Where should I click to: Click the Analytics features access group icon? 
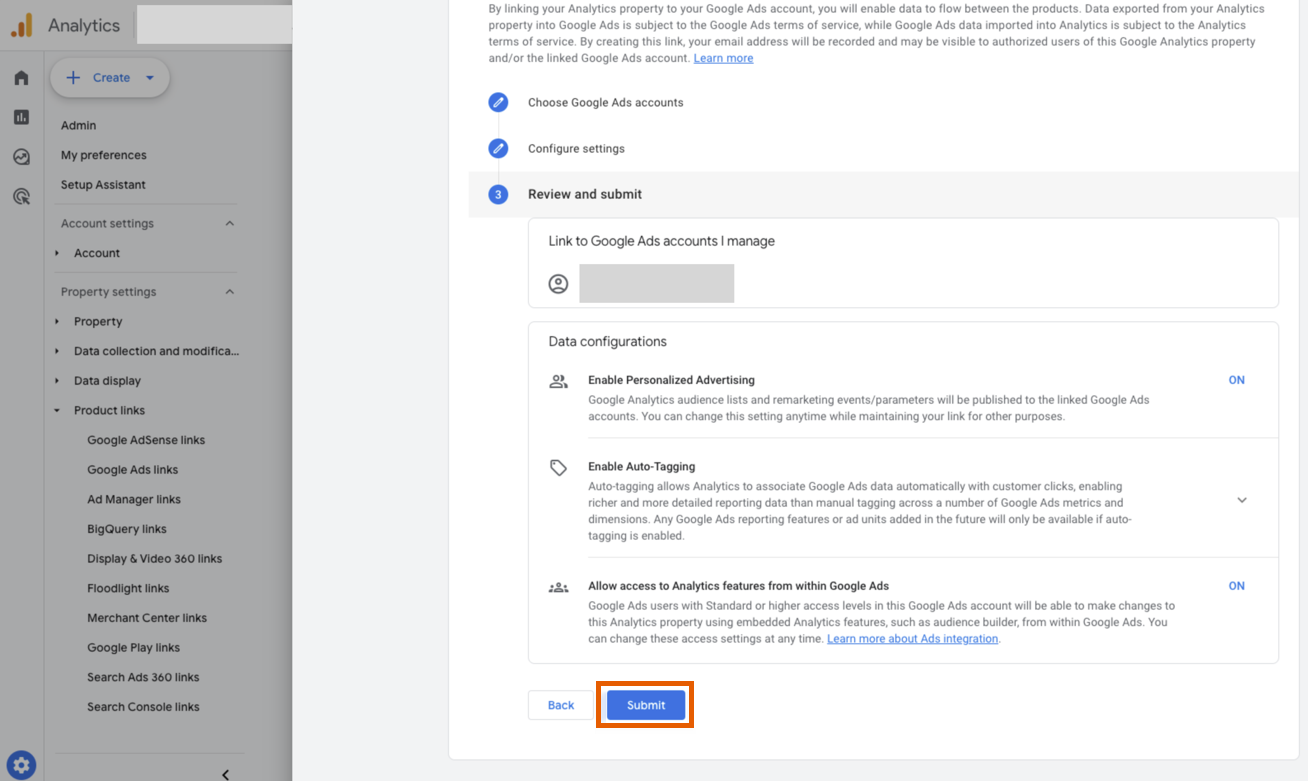pyautogui.click(x=558, y=587)
